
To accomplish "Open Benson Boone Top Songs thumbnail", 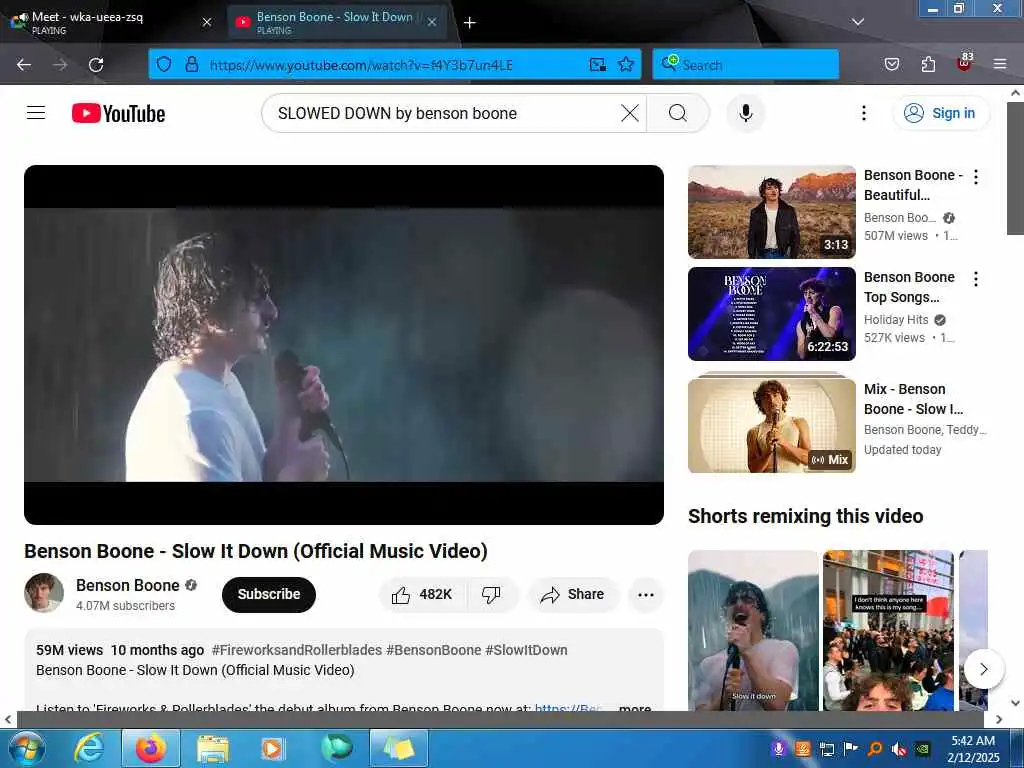I will tap(771, 313).
